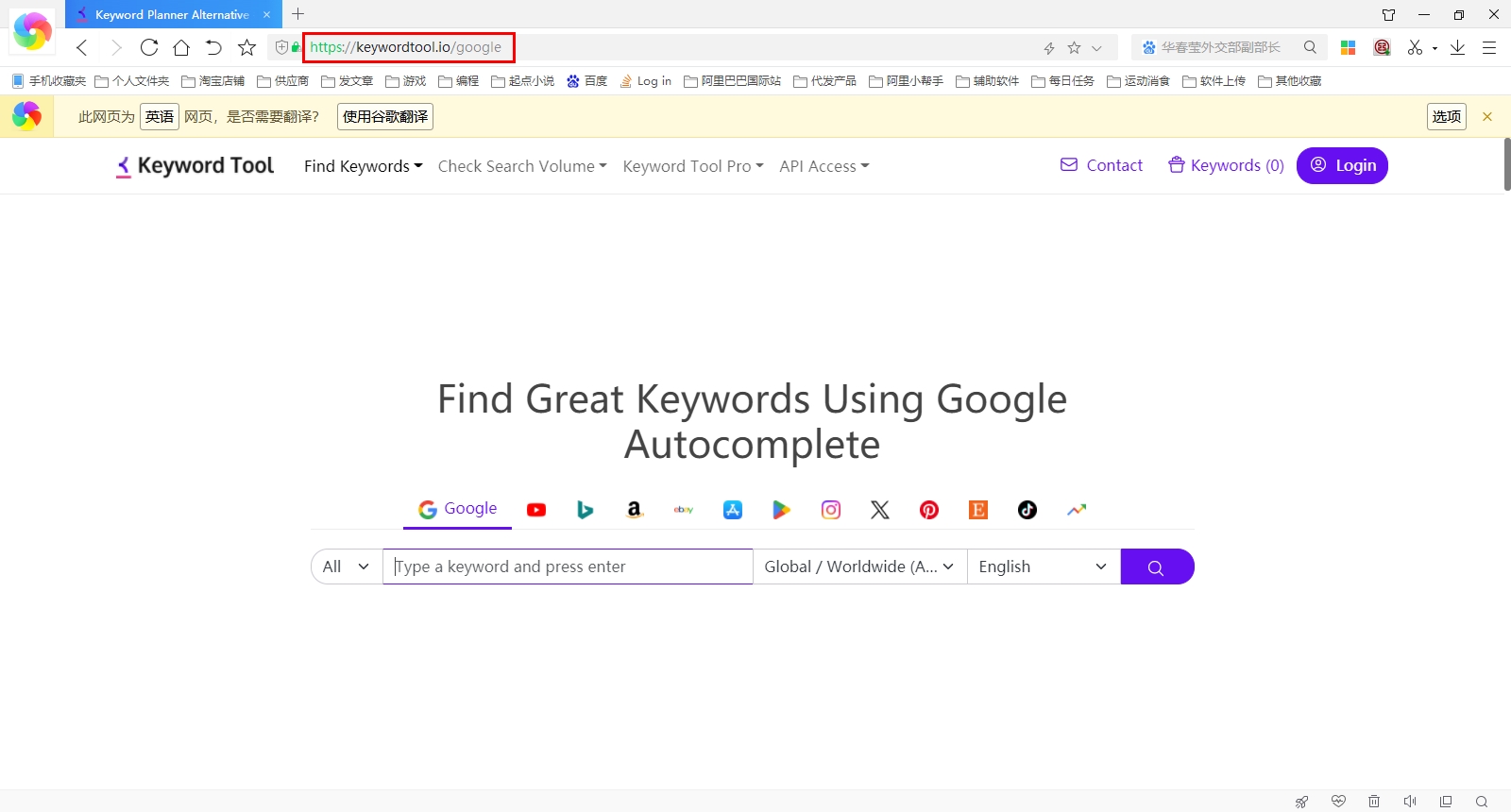
Task: Open the API Access dropdown
Action: tap(824, 166)
